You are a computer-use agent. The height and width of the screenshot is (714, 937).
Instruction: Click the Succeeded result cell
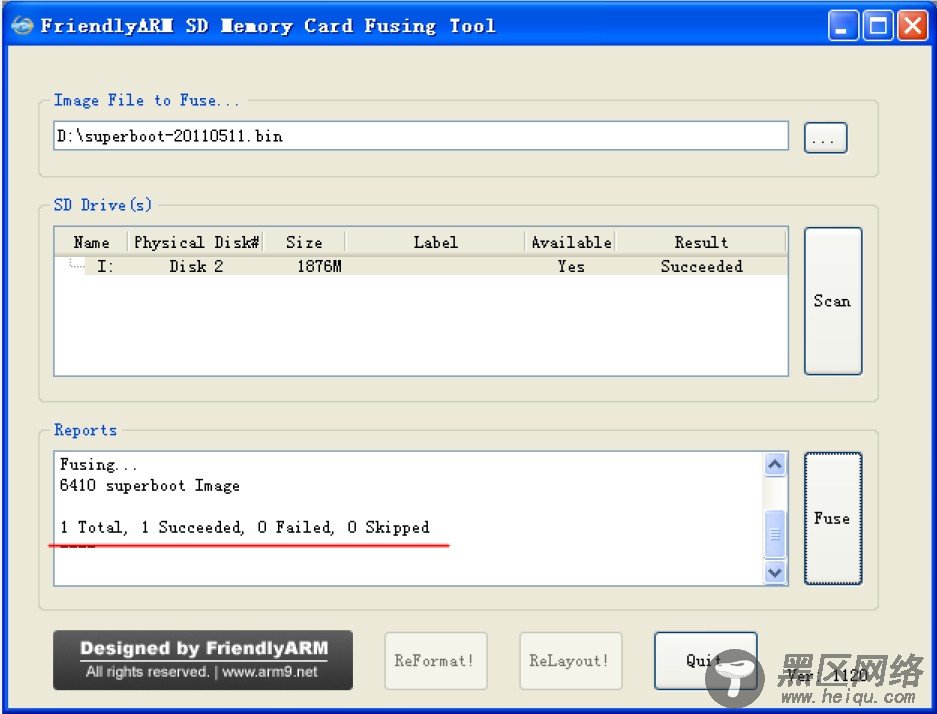click(702, 266)
